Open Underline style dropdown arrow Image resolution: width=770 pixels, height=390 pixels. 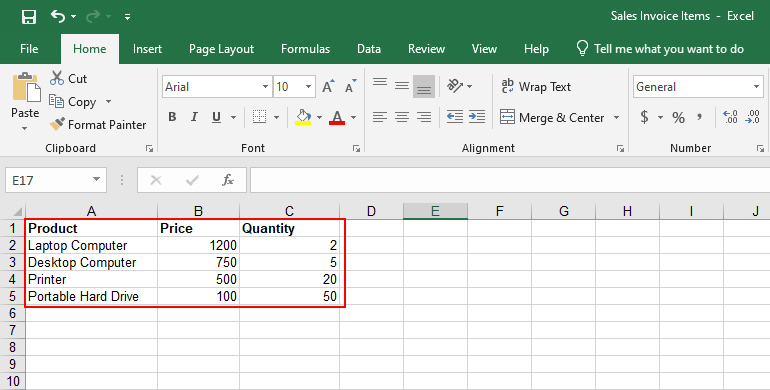pos(233,117)
